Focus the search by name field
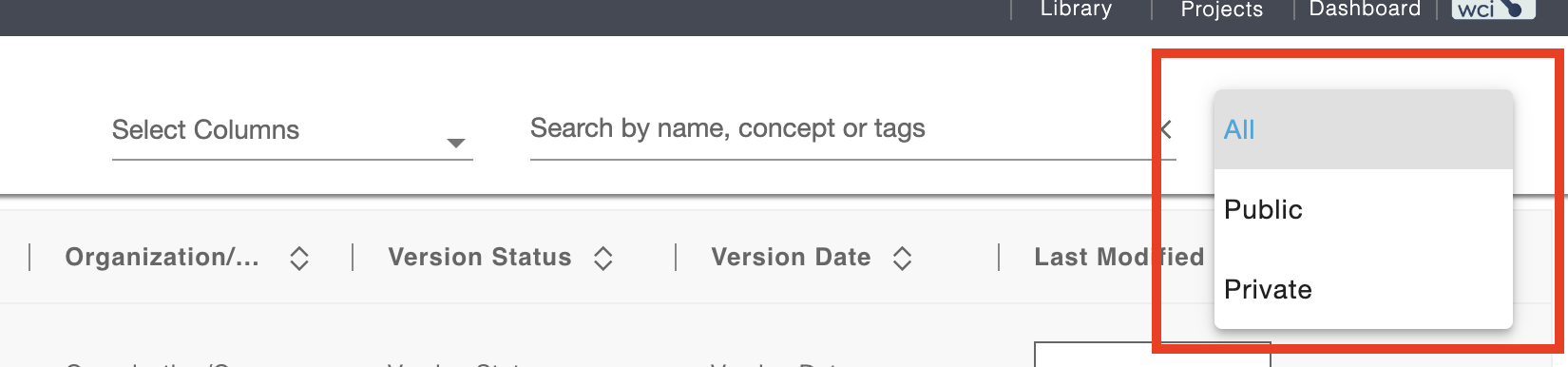The height and width of the screenshot is (367, 1568). point(841,129)
